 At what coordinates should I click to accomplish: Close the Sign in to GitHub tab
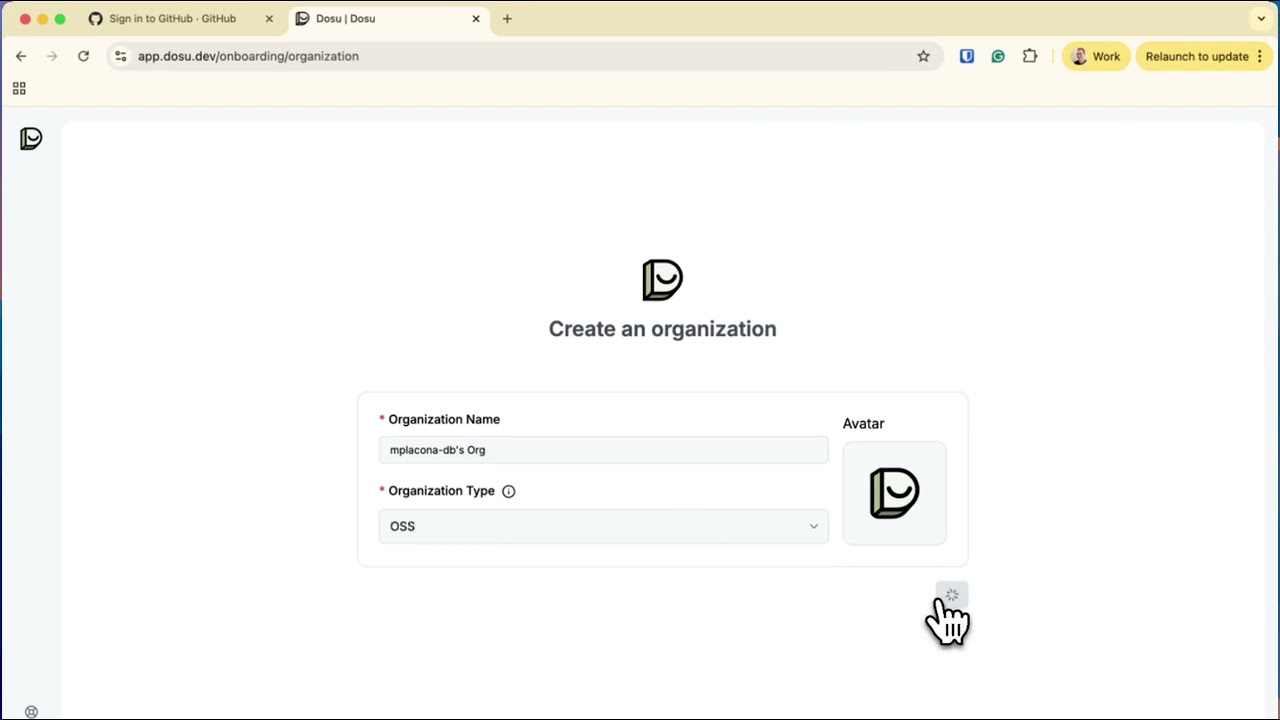tap(269, 18)
